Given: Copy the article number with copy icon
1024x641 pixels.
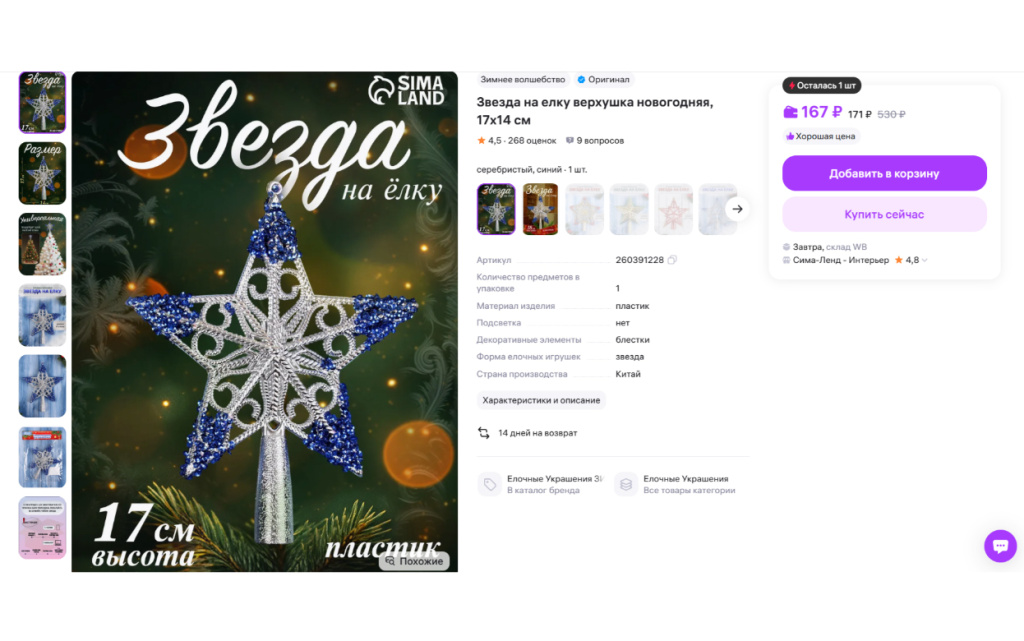Looking at the screenshot, I should click(x=672, y=260).
